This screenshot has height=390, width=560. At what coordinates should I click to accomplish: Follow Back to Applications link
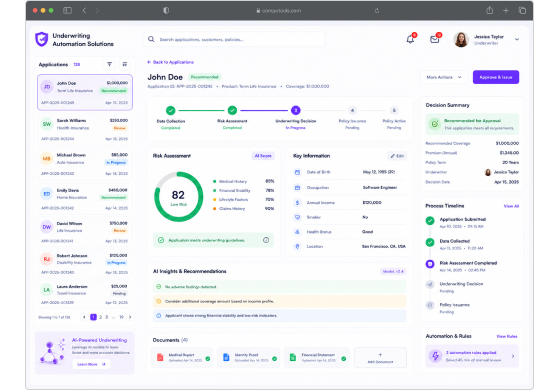click(170, 62)
